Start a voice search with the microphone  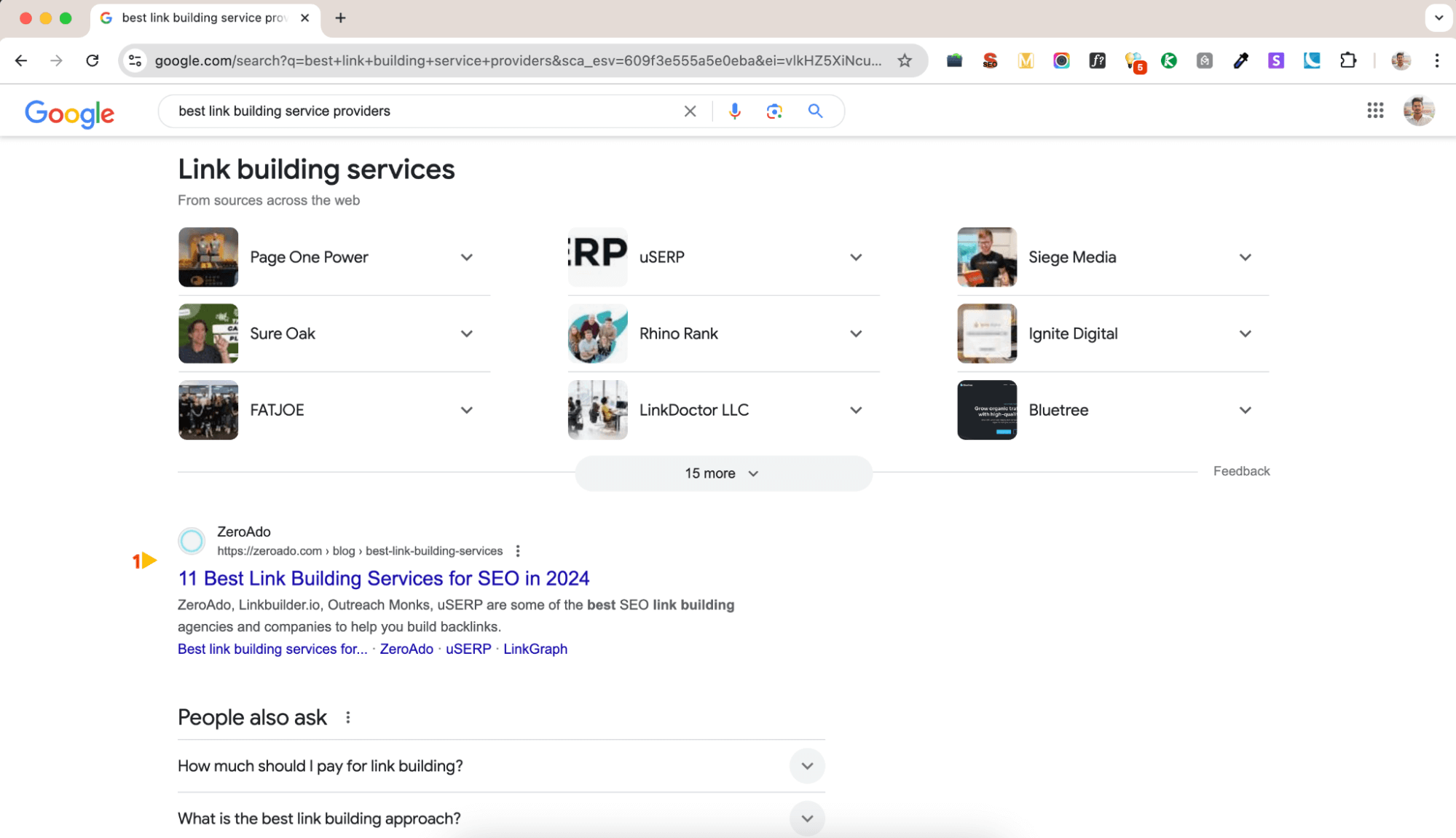tap(734, 111)
